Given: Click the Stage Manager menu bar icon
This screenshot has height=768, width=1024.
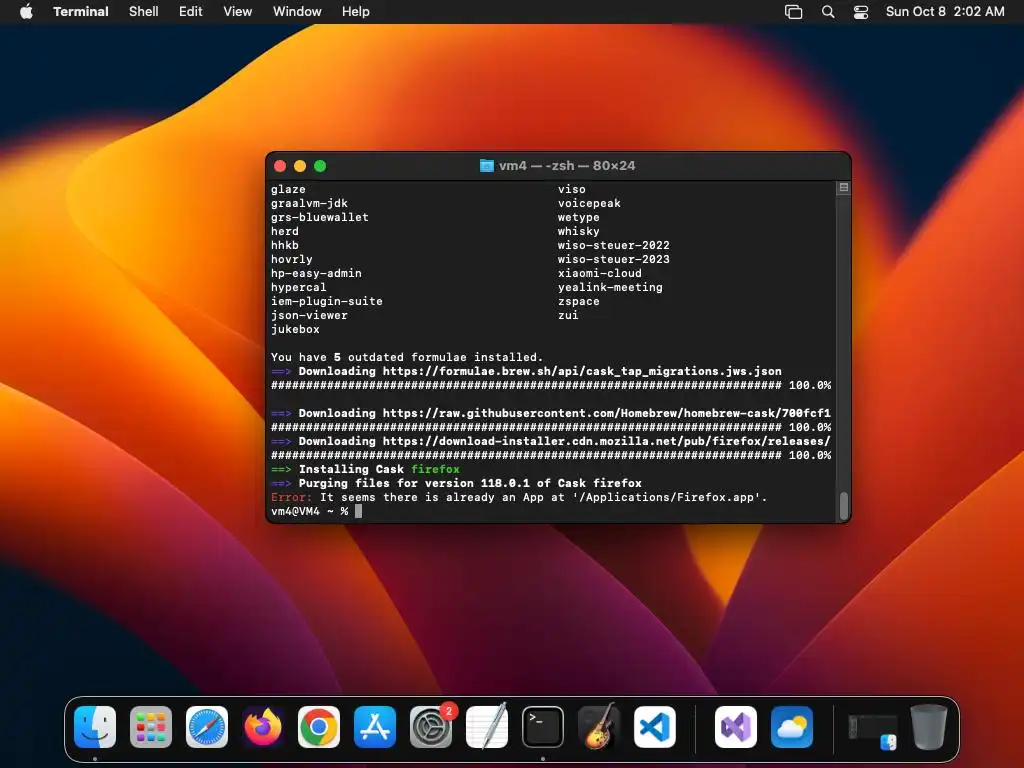Looking at the screenshot, I should coord(793,12).
